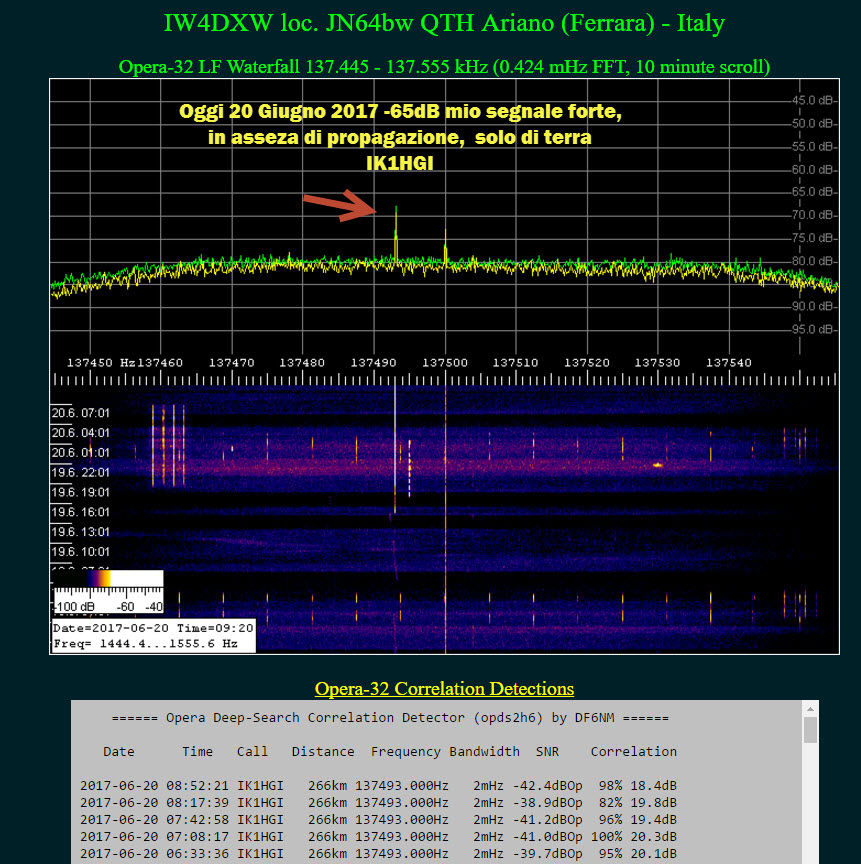Click the Freq= 1444.4...1555.6 Hz info line
This screenshot has height=864, width=861.
pos(145,644)
